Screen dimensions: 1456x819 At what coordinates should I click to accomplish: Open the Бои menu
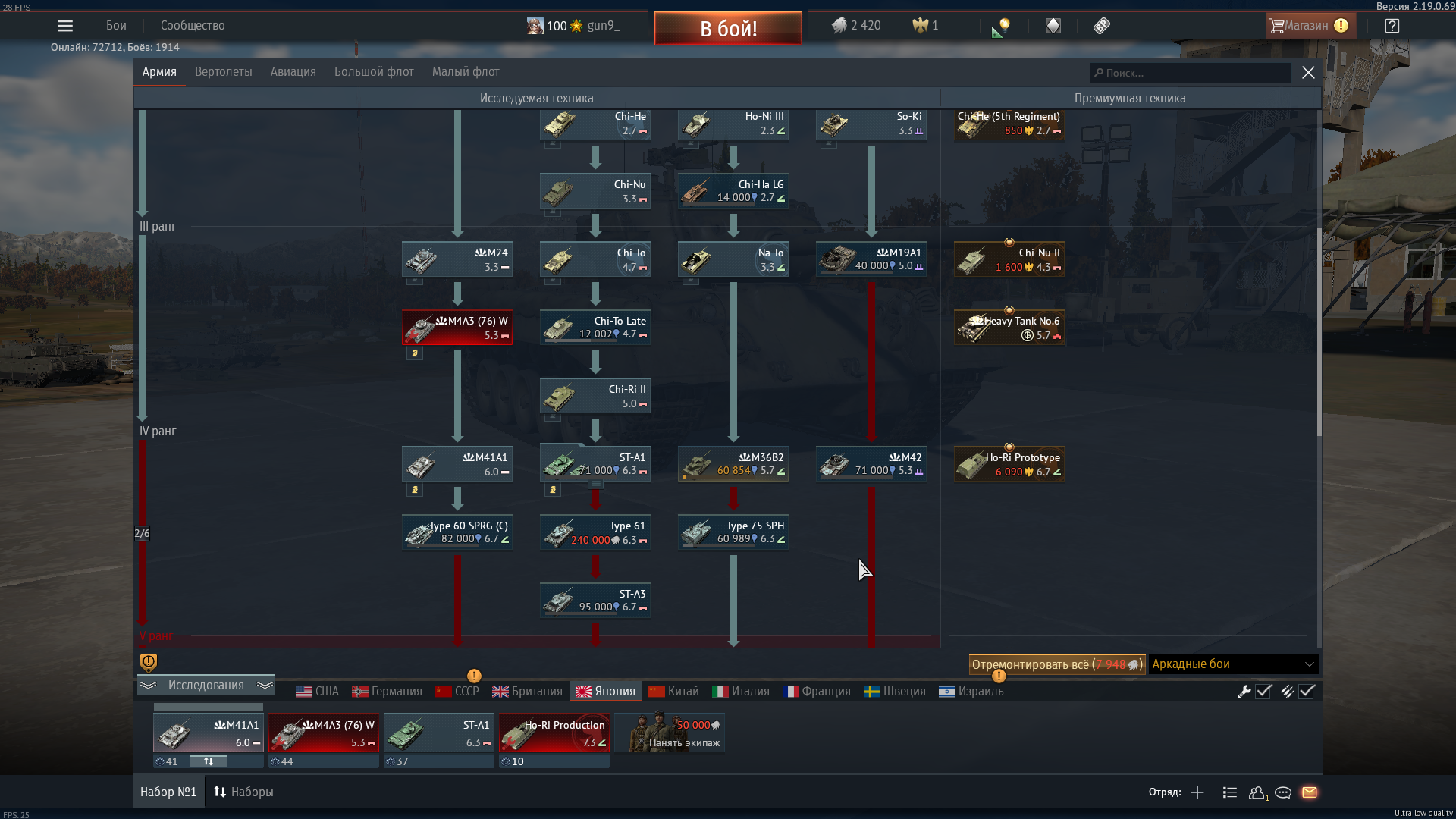tap(116, 26)
